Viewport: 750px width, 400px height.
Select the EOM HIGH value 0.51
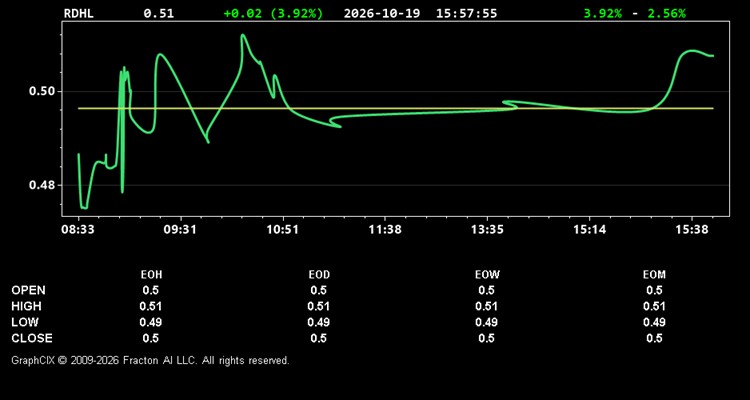point(654,306)
